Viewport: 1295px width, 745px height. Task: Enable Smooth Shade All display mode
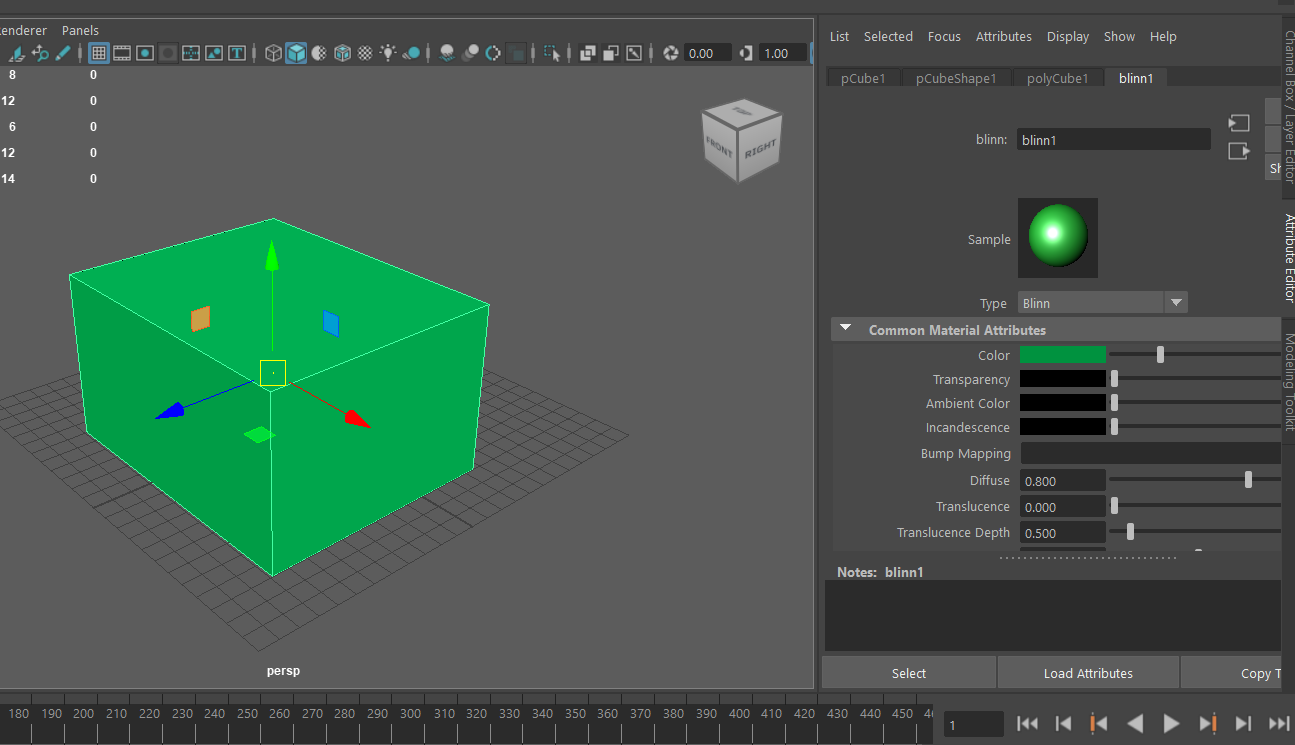[x=298, y=52]
